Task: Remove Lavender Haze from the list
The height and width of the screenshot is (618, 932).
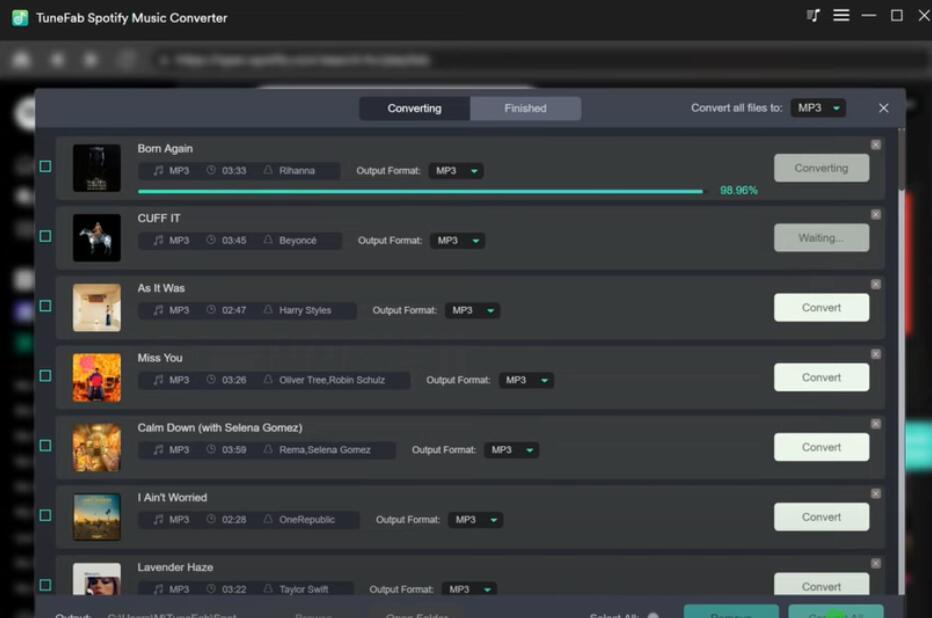Action: pyautogui.click(x=876, y=563)
